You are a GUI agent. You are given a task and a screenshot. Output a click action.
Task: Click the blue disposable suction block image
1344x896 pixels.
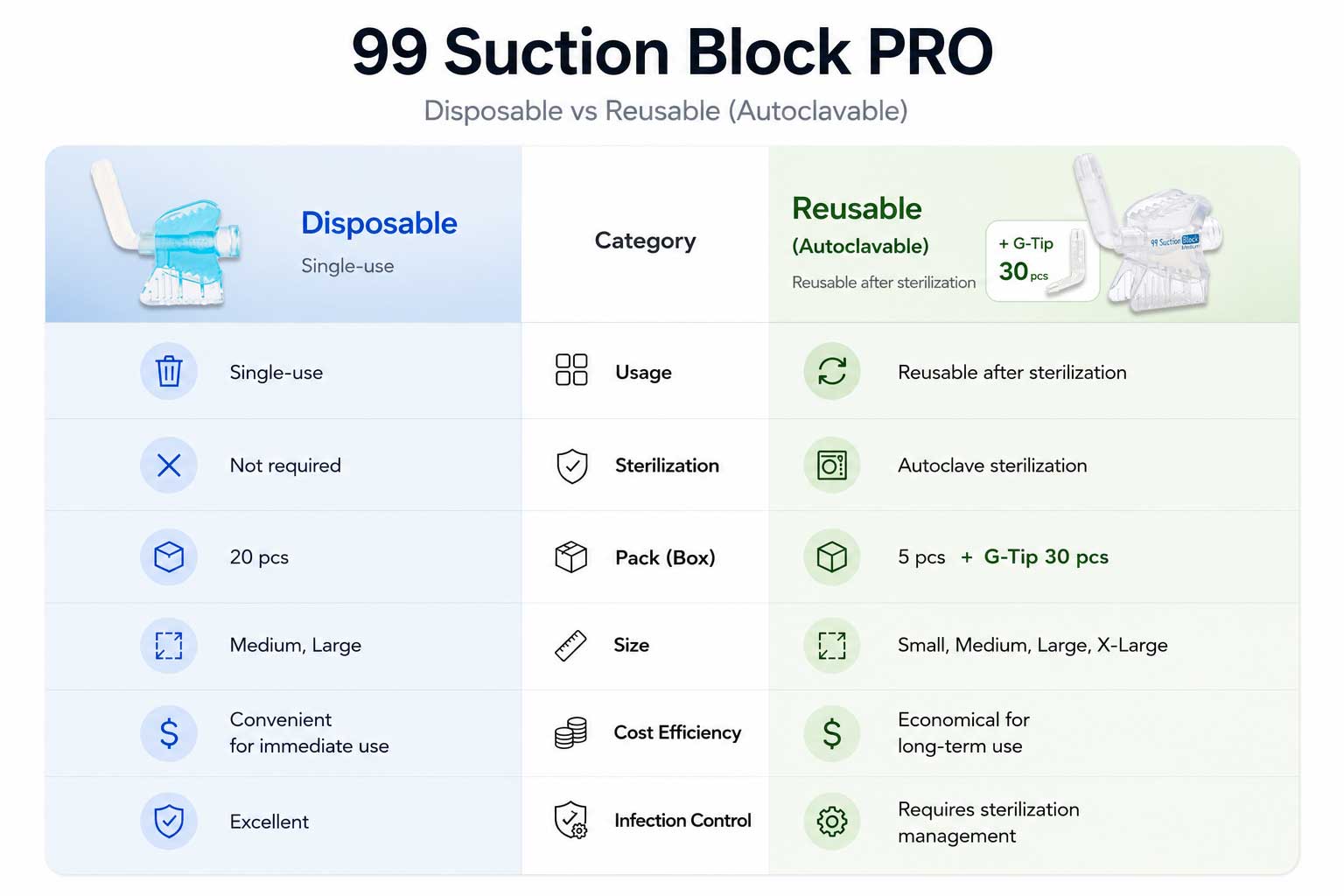pyautogui.click(x=168, y=234)
